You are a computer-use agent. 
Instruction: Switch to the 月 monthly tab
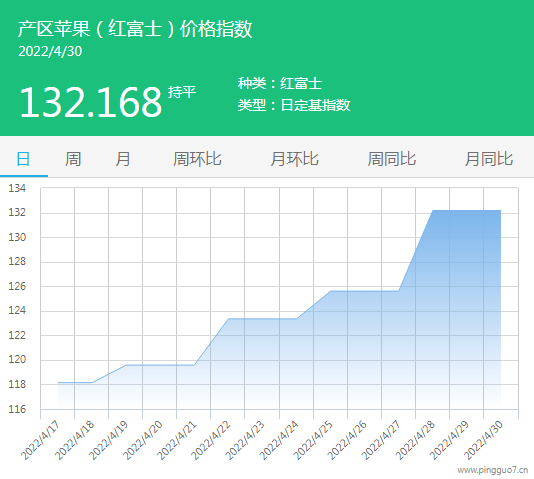(123, 159)
